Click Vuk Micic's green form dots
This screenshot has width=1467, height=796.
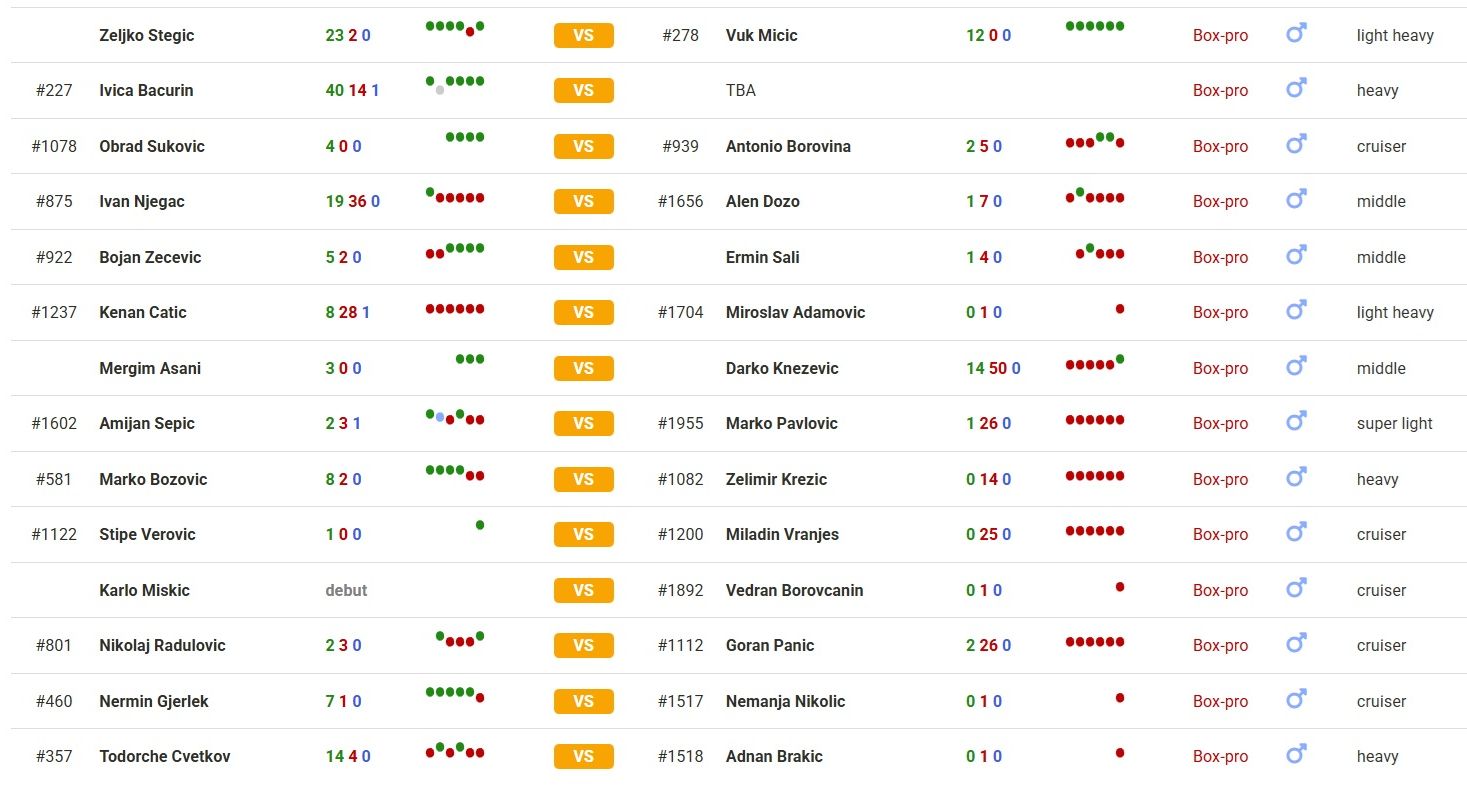pyautogui.click(x=1095, y=26)
